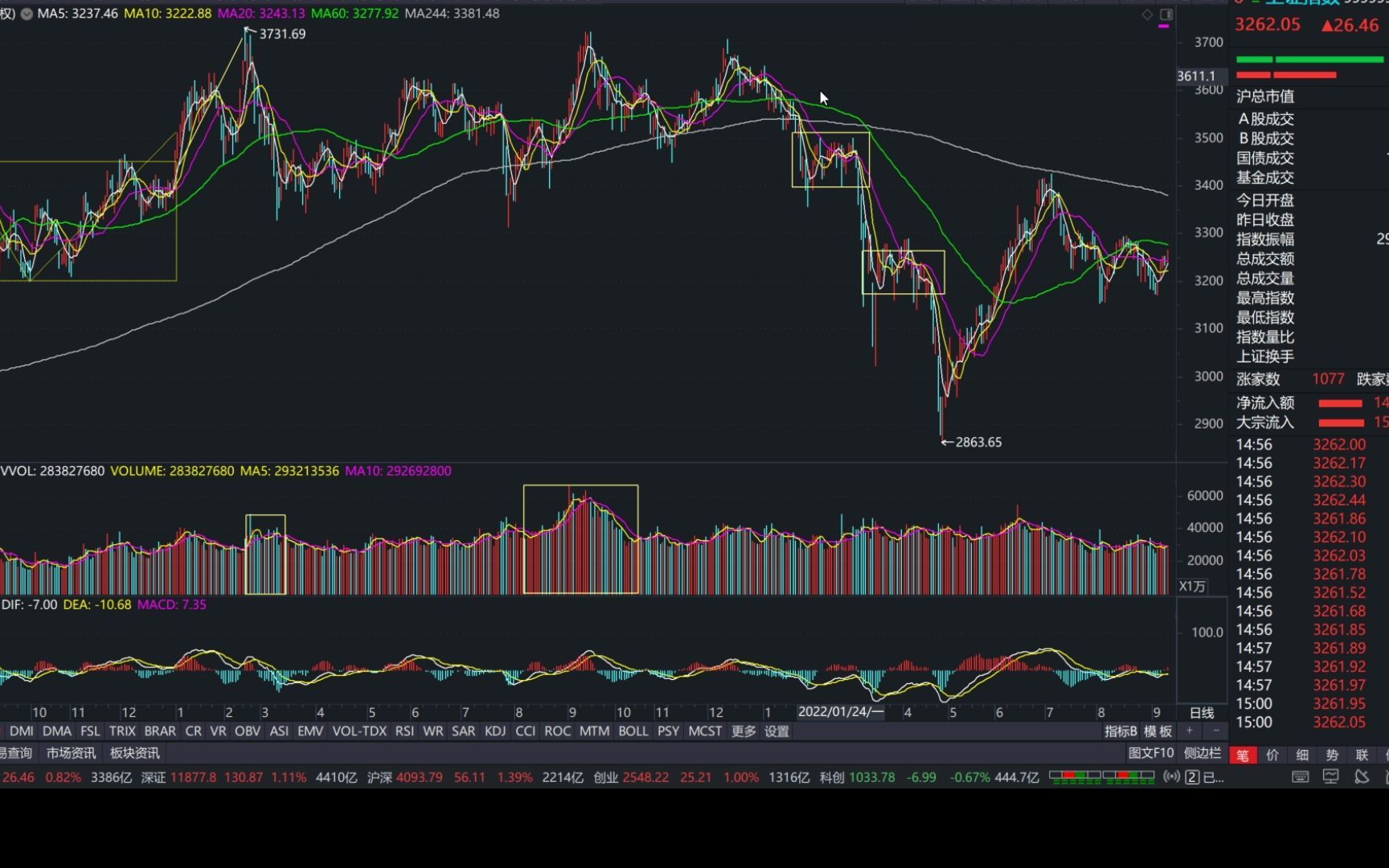1389x868 pixels.
Task: Click the 2863.65 low price annotation
Action: (x=978, y=442)
